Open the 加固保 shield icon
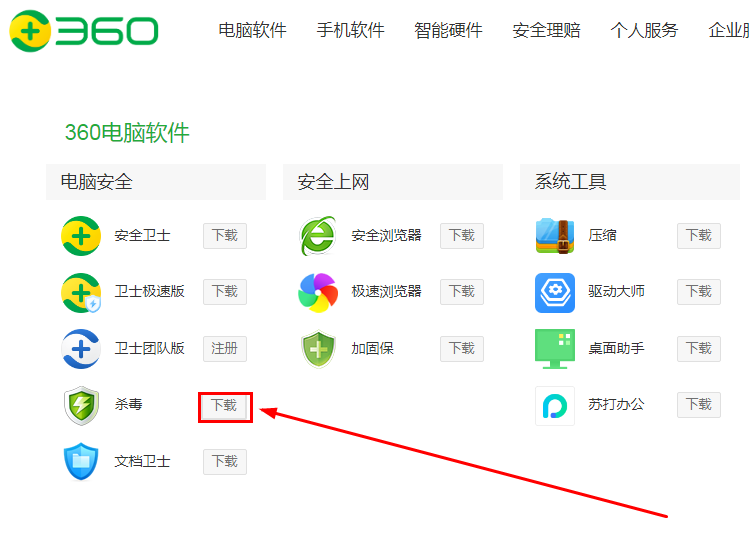The height and width of the screenshot is (537, 749). [318, 349]
